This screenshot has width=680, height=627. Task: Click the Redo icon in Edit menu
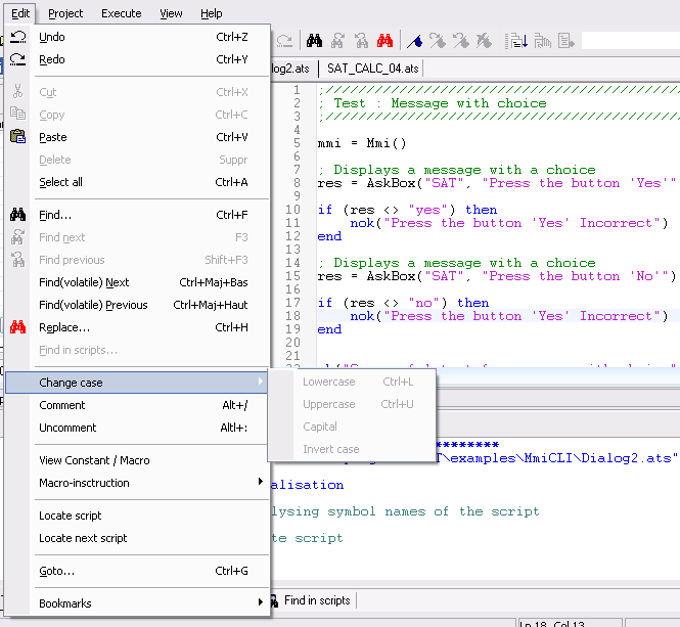18,59
